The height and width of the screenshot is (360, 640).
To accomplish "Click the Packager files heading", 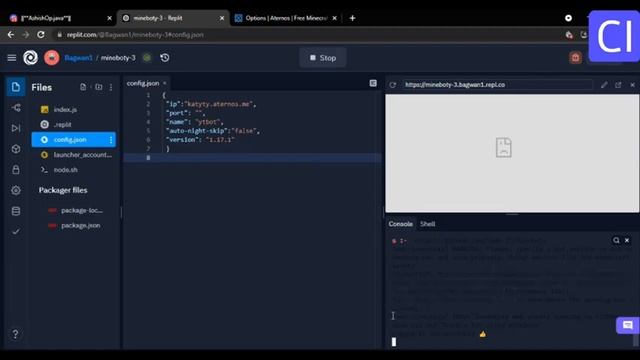I will point(63,190).
